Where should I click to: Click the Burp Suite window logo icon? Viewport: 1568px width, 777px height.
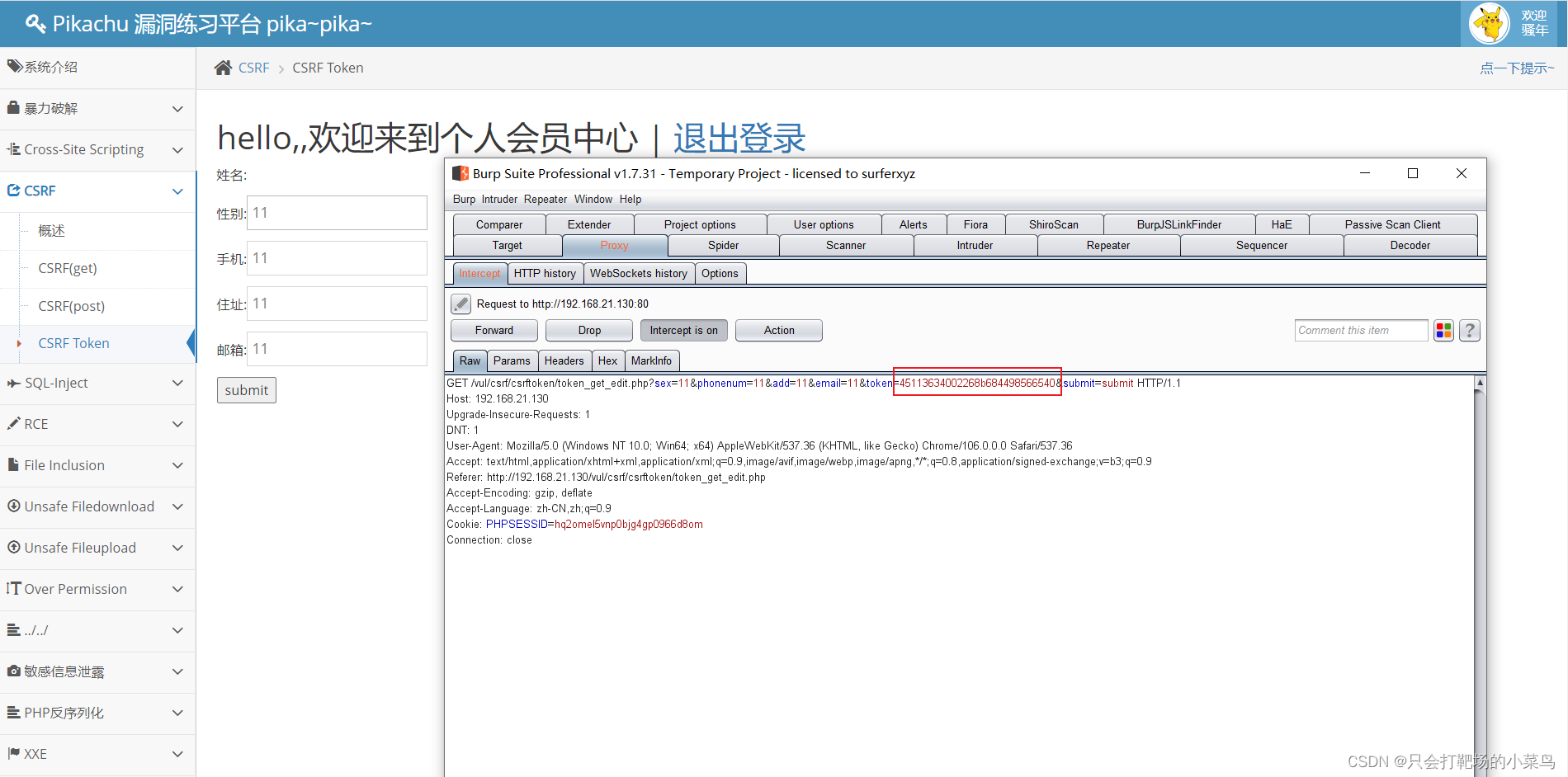coord(460,173)
